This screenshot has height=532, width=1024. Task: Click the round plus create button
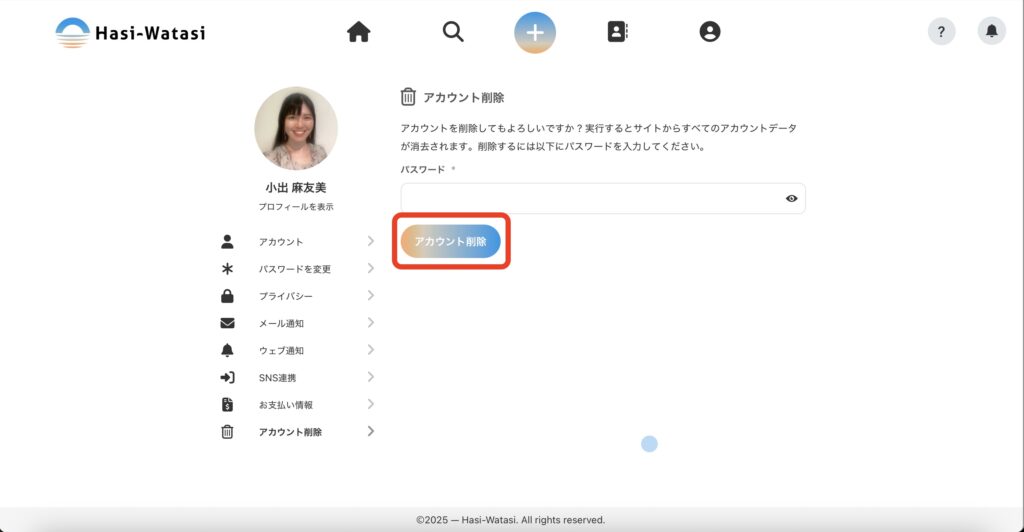pos(535,32)
